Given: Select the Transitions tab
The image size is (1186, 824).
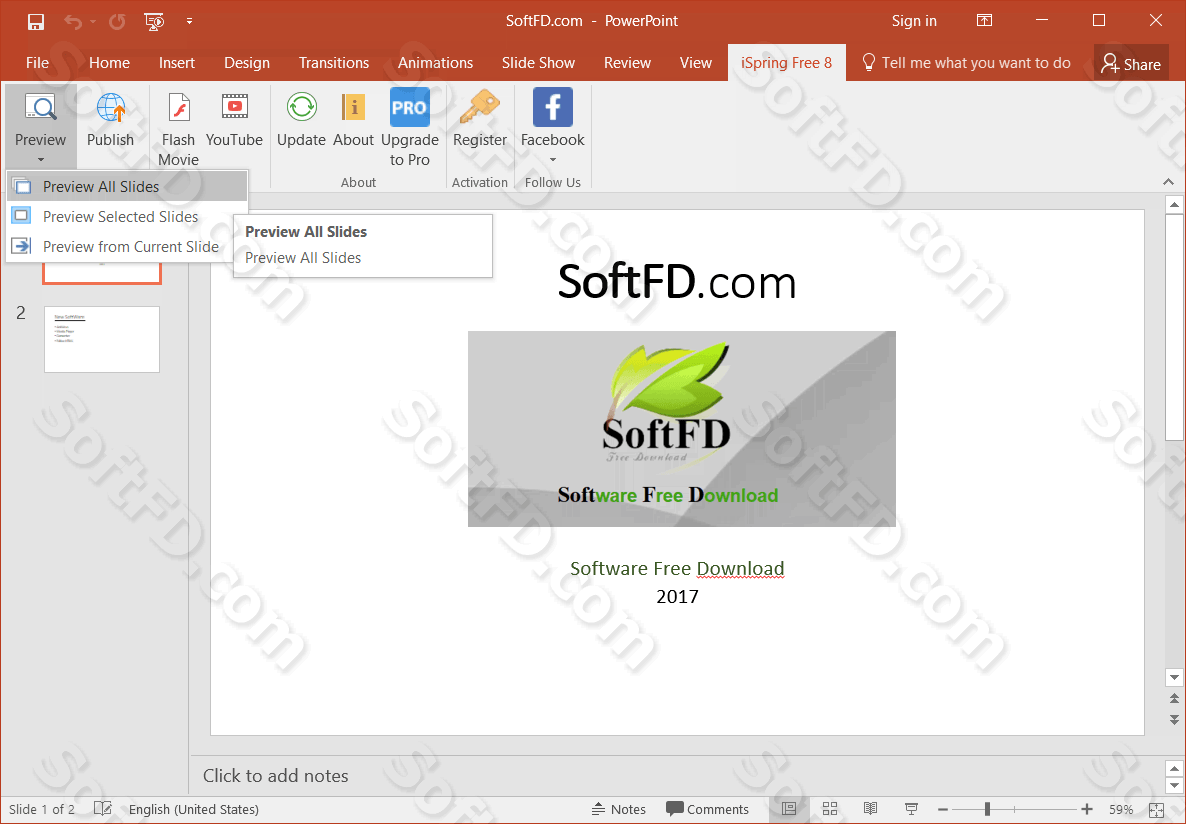Looking at the screenshot, I should pos(334,63).
